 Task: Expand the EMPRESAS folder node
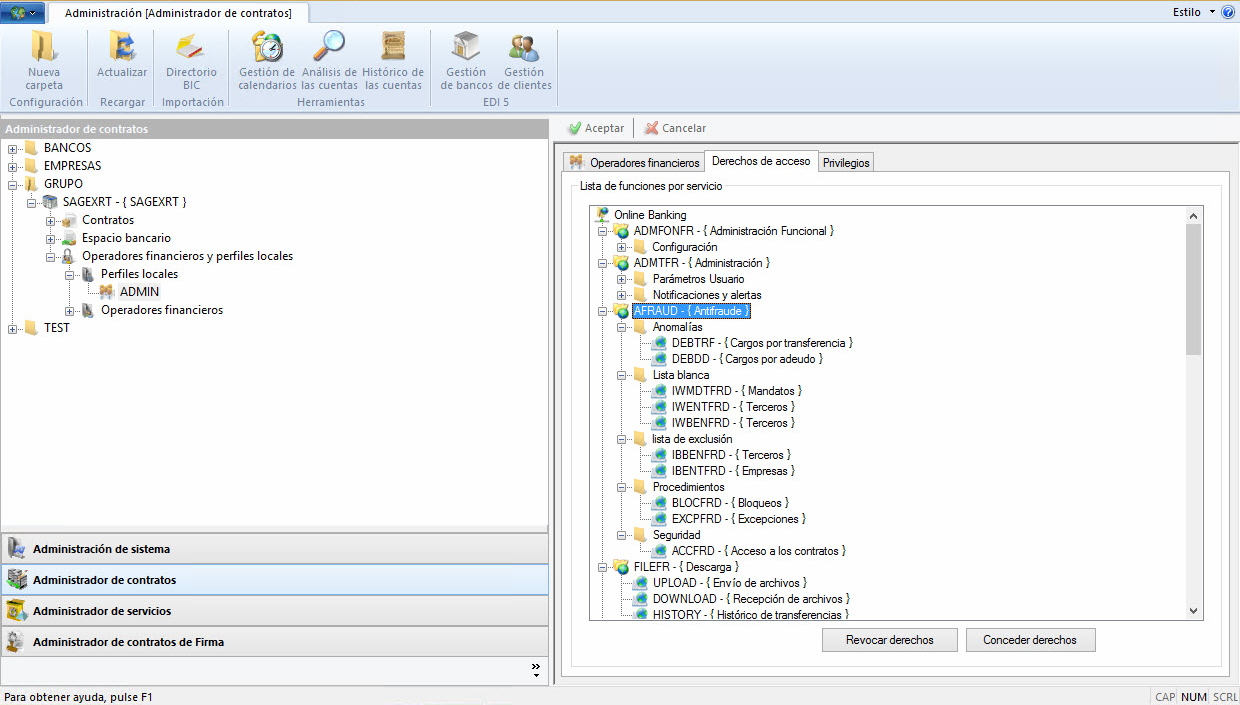pos(13,167)
